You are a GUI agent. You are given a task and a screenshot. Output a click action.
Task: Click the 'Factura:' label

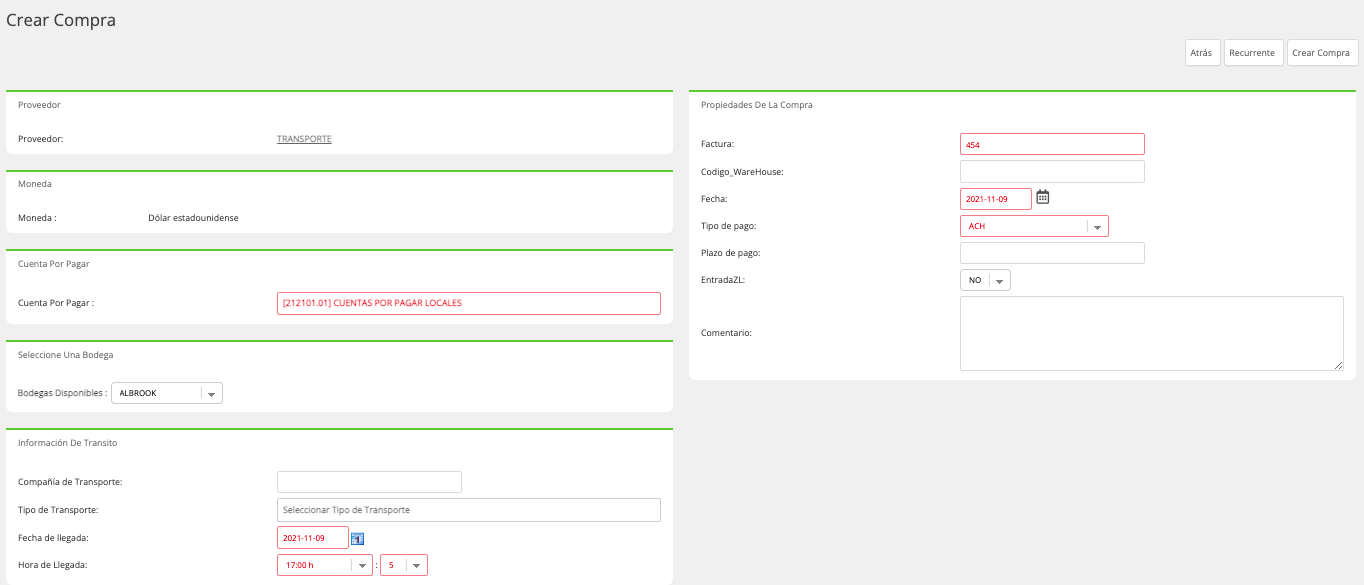[718, 144]
